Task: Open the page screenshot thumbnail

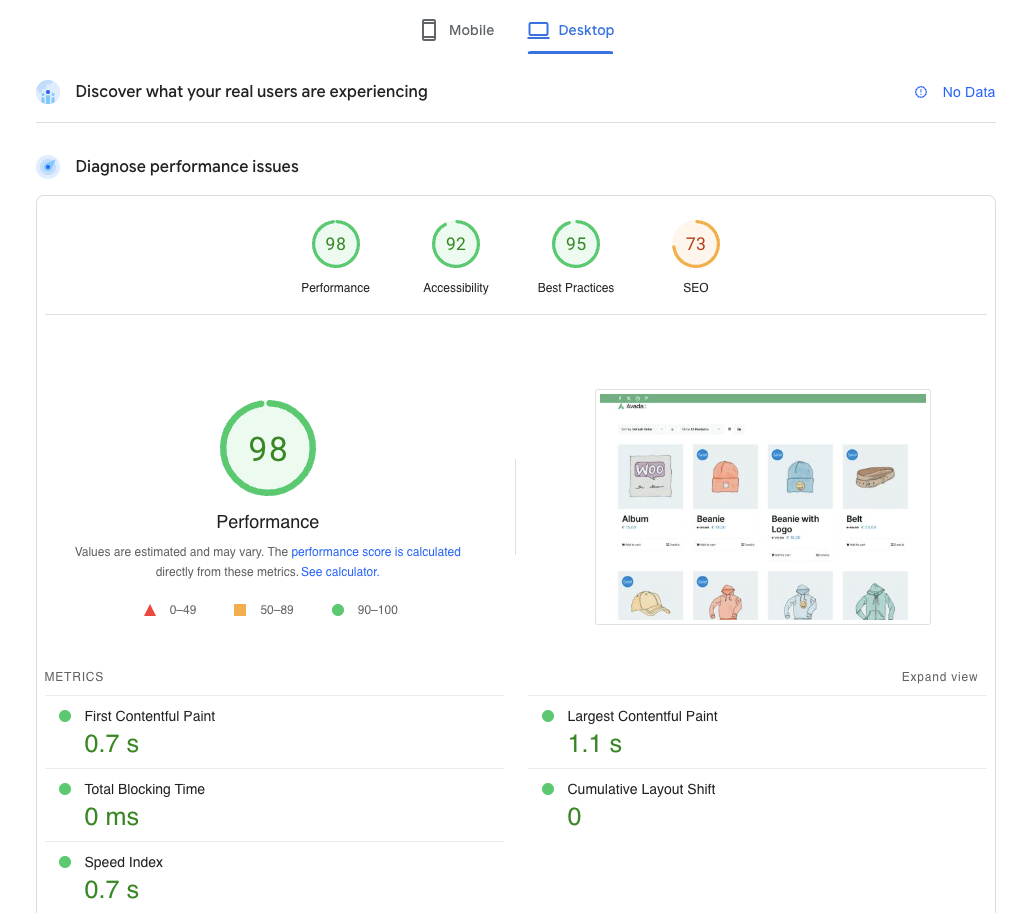Action: tap(763, 507)
